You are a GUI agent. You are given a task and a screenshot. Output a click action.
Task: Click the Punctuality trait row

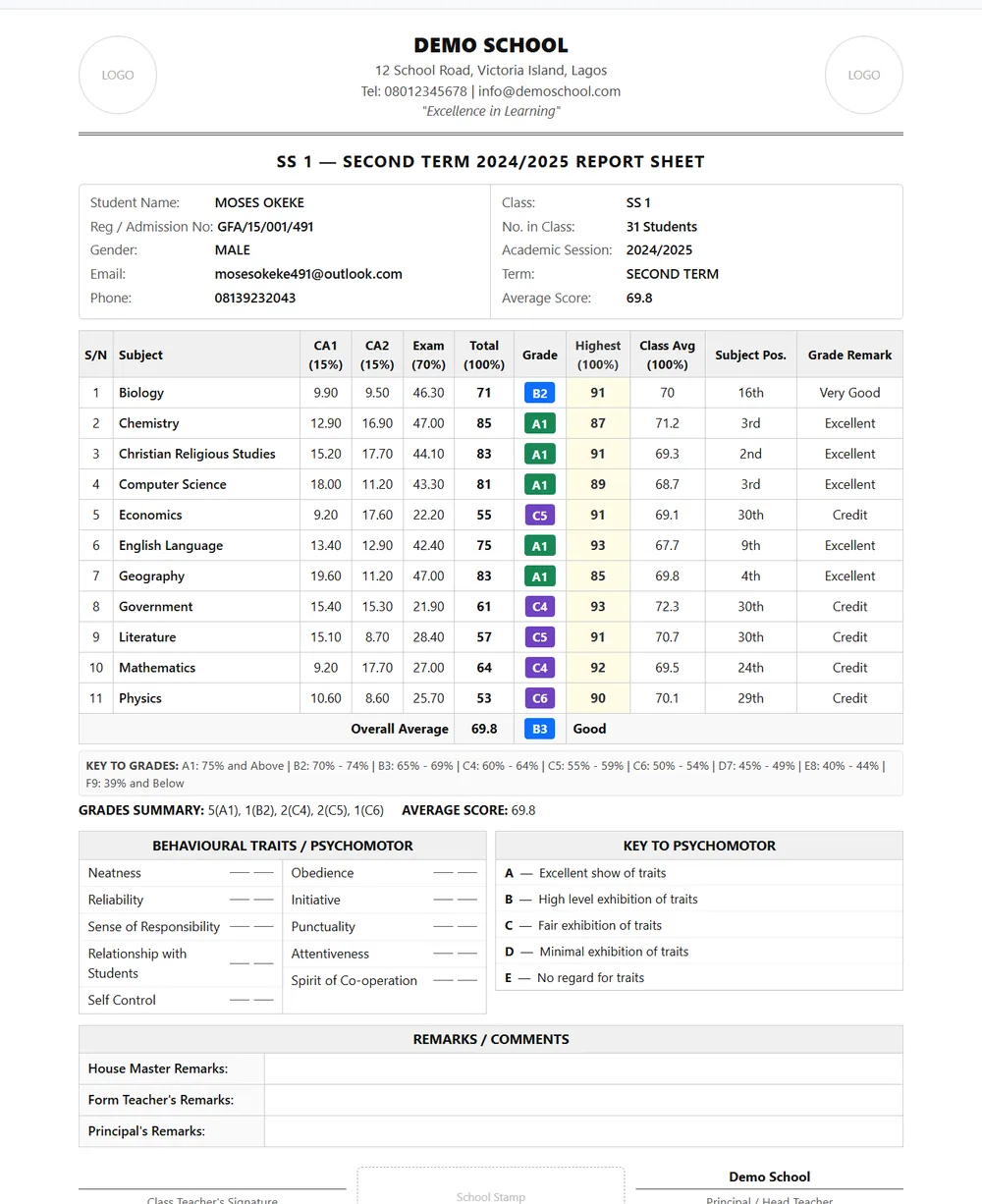[384, 926]
